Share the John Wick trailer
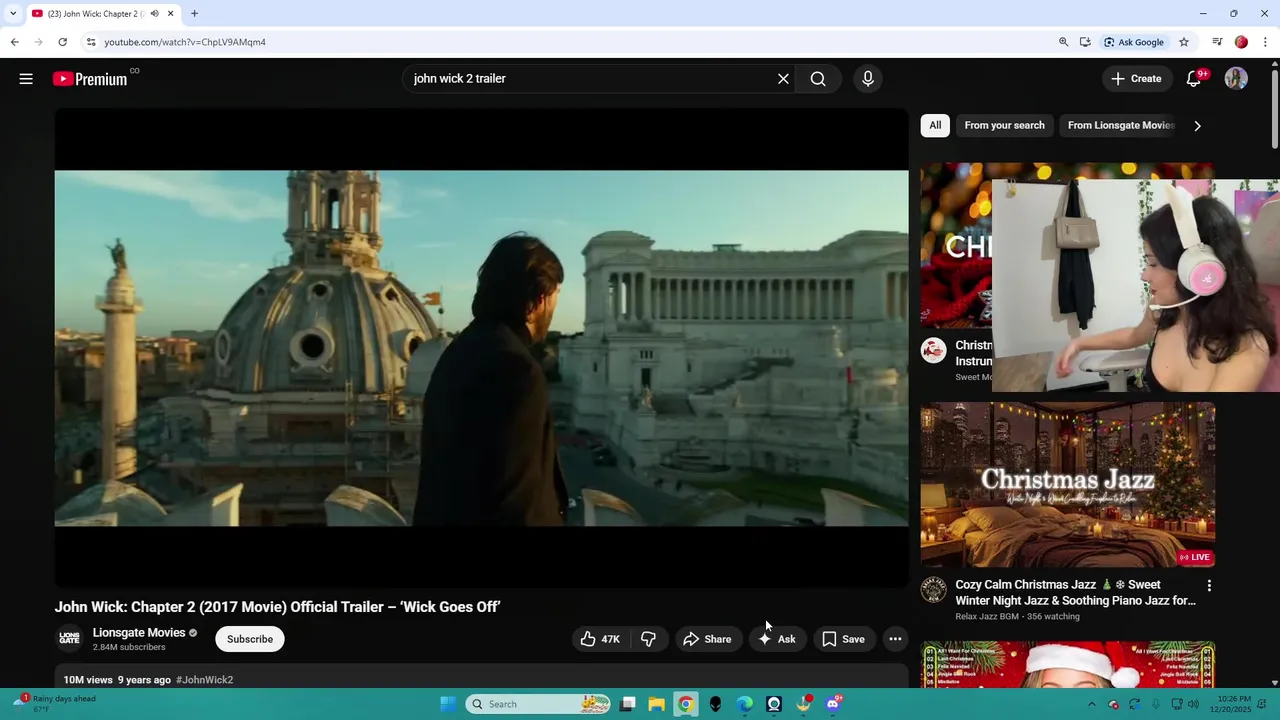 coord(707,639)
